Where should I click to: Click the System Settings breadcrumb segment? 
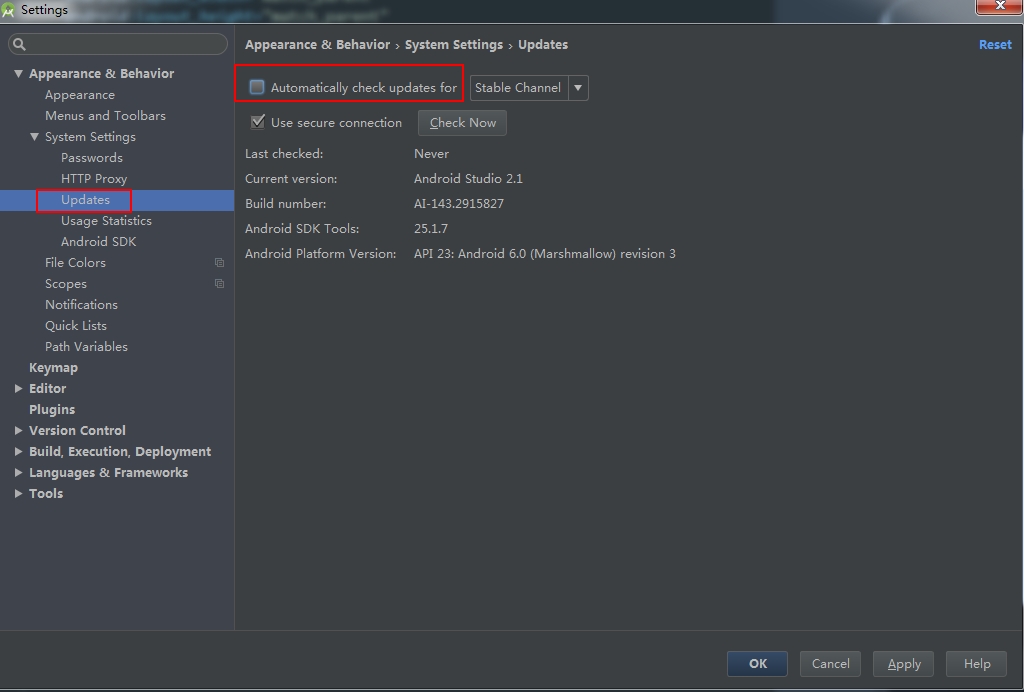tap(454, 44)
